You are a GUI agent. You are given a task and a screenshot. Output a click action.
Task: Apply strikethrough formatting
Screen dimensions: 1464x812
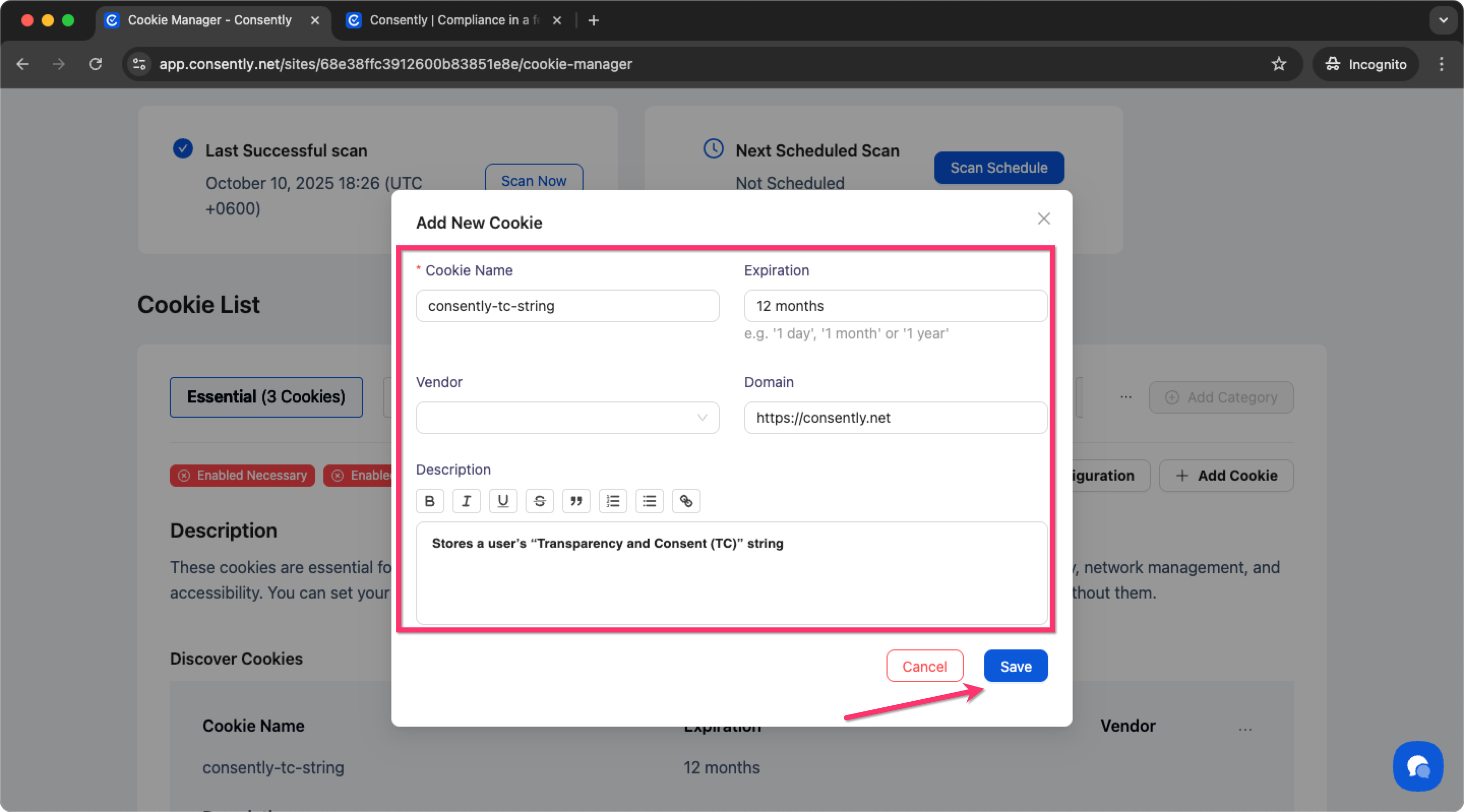pyautogui.click(x=539, y=501)
